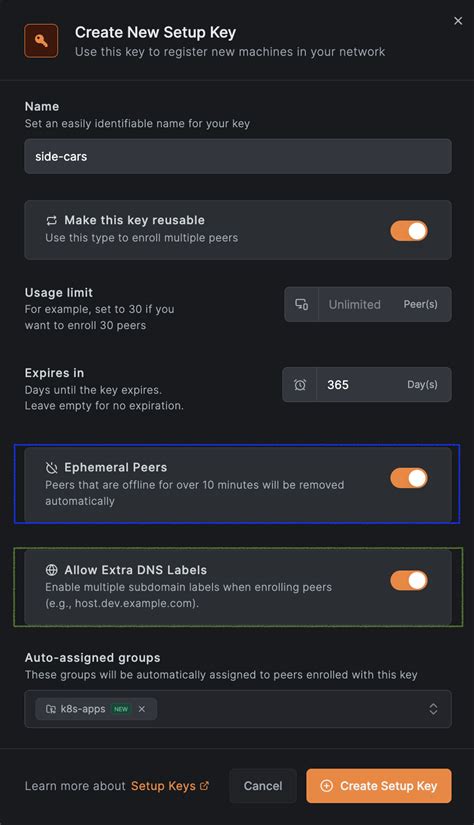Click the Name field containing side-cars
The image size is (474, 825).
click(x=238, y=156)
